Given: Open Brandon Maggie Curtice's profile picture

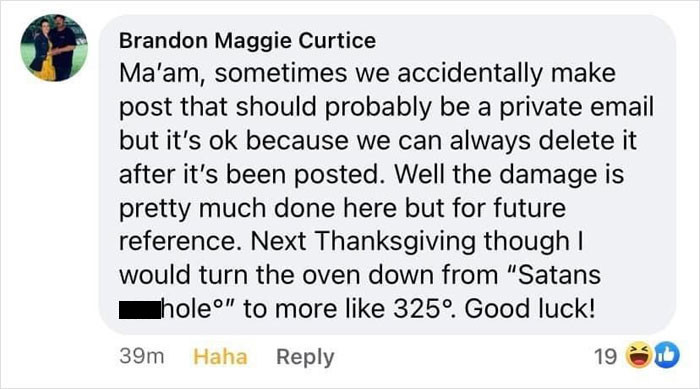Looking at the screenshot, I should 54,48.
